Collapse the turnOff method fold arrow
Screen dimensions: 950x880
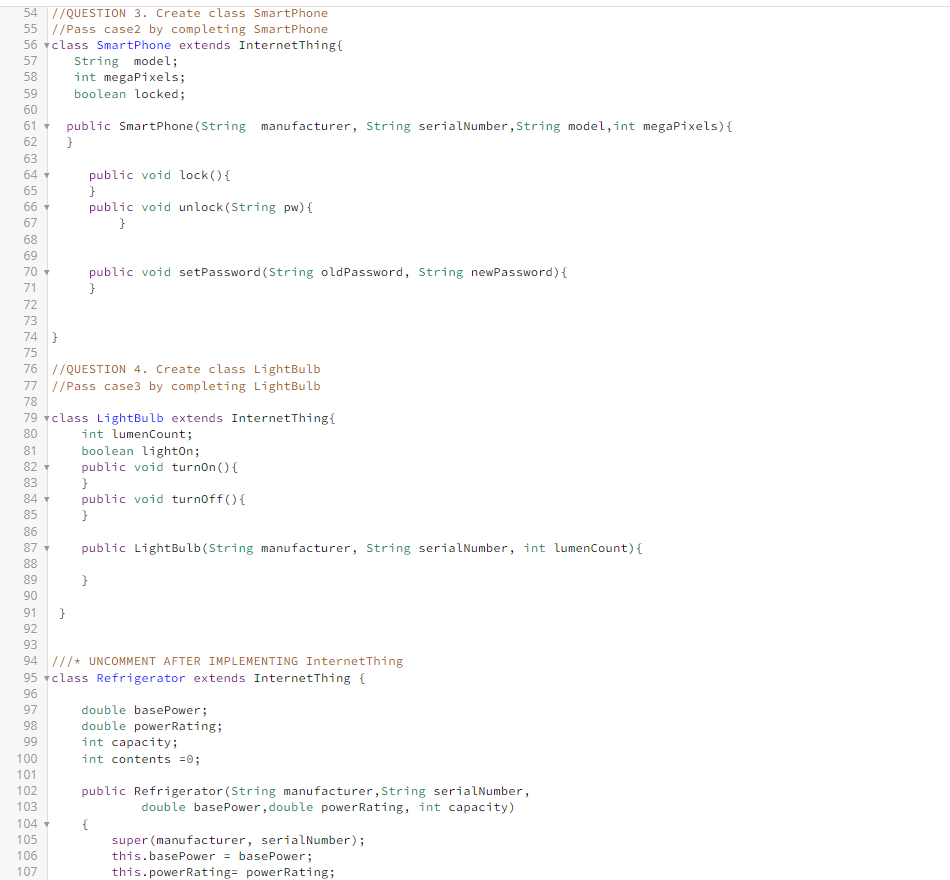click(x=45, y=498)
